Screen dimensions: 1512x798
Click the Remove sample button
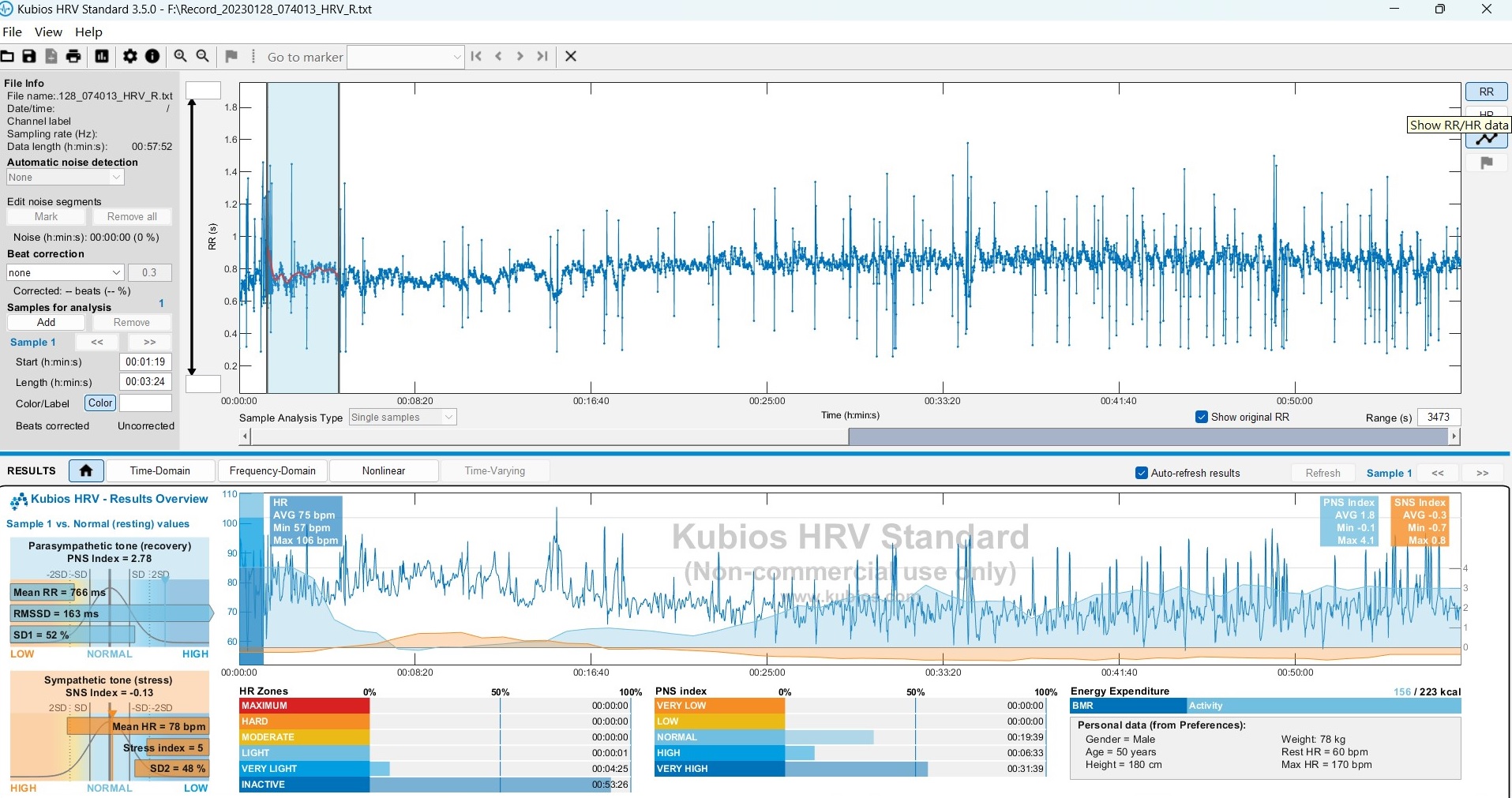(132, 322)
